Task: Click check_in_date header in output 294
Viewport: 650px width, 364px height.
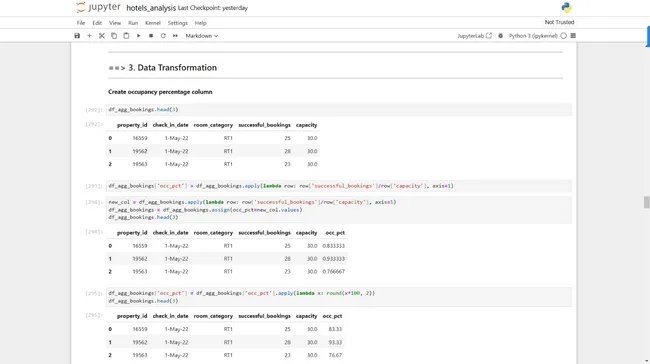Action: (x=170, y=233)
